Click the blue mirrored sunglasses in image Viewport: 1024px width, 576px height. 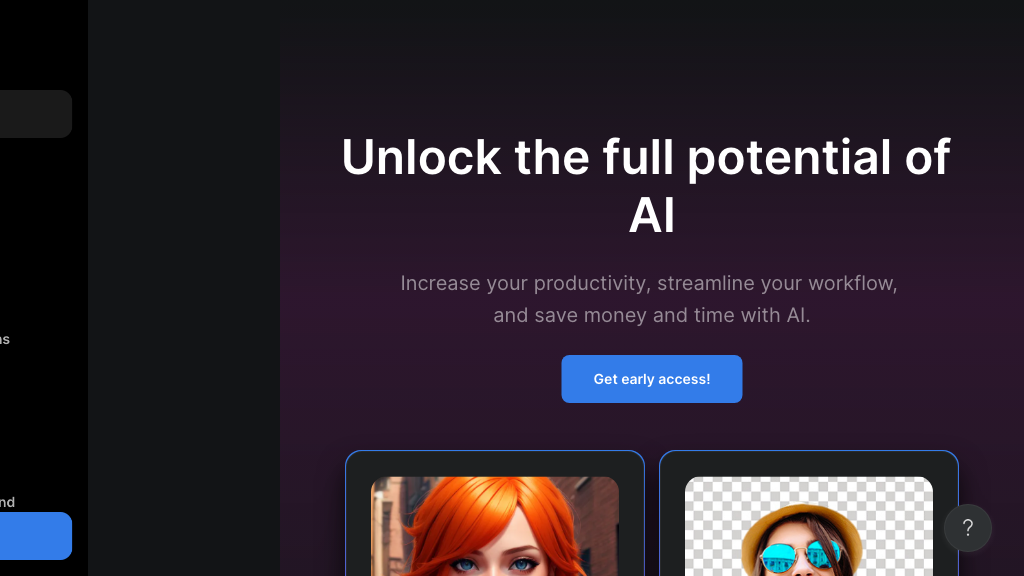pos(801,556)
